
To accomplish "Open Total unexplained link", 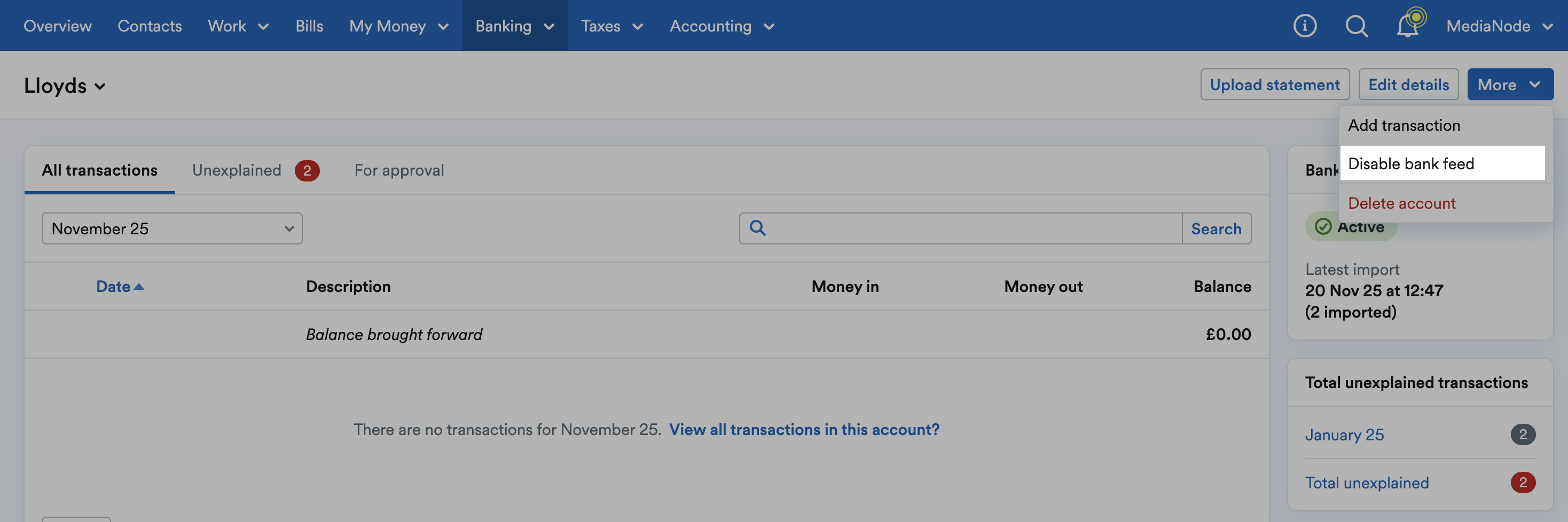I will (x=1367, y=483).
